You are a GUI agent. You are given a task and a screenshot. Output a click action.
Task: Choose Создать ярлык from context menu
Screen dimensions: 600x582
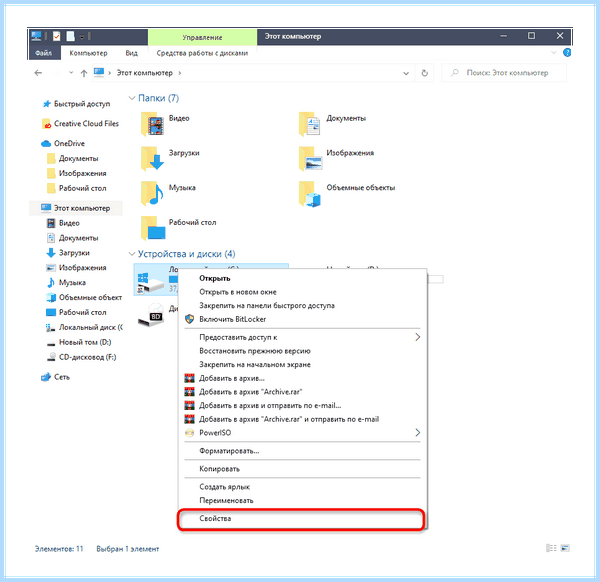point(302,487)
